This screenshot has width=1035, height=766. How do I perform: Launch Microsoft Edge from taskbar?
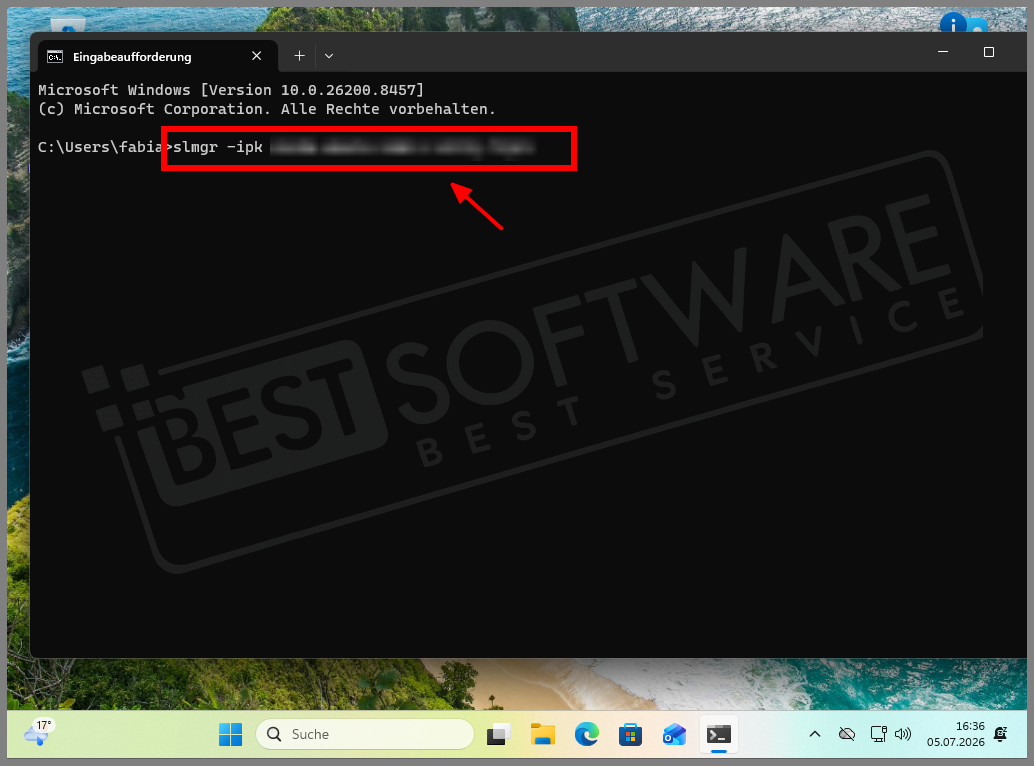[587, 734]
